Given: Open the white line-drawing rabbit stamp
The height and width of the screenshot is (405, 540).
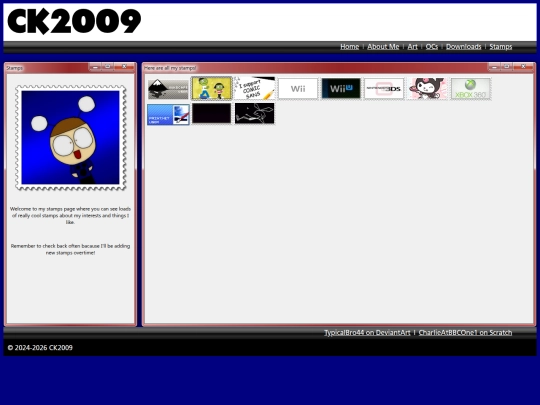Looking at the screenshot, I should [x=255, y=113].
